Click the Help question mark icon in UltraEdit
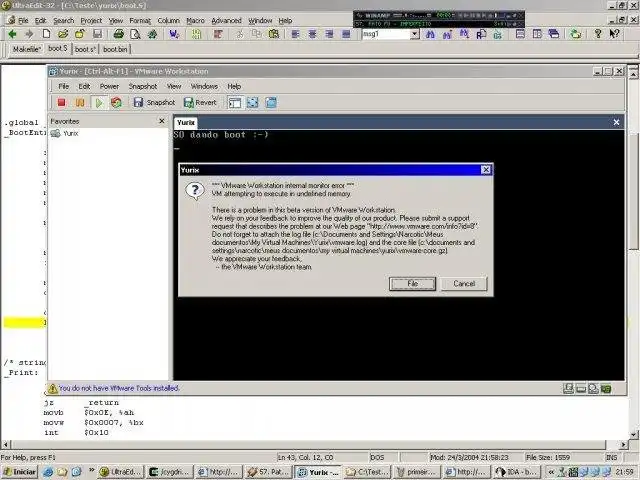 click(598, 34)
